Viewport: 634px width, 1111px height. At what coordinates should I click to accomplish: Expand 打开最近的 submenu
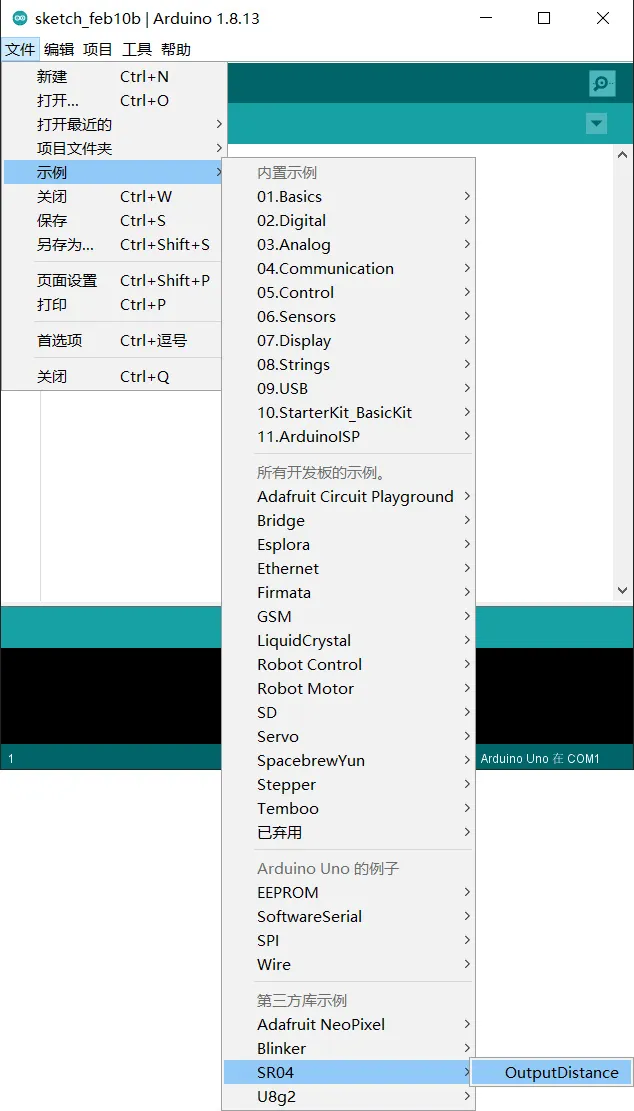pyautogui.click(x=115, y=125)
